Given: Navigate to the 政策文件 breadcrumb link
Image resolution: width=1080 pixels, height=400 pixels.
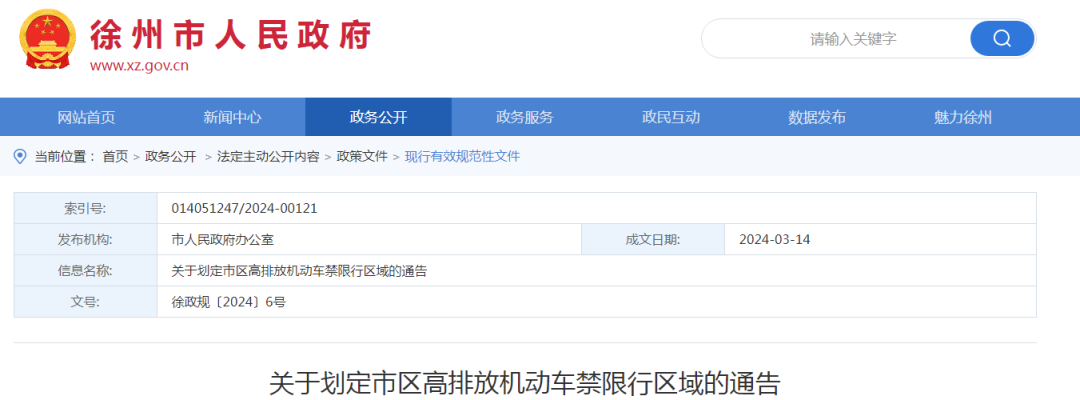Looking at the screenshot, I should (x=361, y=156).
